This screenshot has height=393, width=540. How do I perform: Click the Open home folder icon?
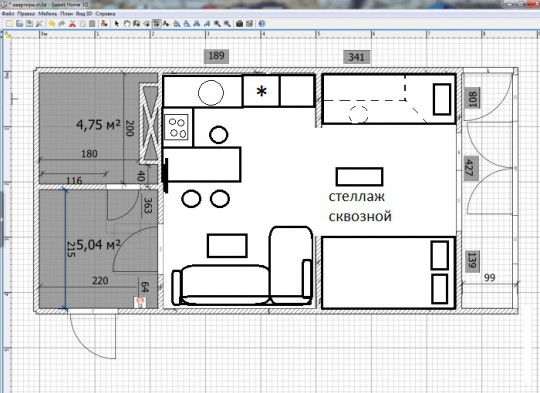click(x=20, y=23)
